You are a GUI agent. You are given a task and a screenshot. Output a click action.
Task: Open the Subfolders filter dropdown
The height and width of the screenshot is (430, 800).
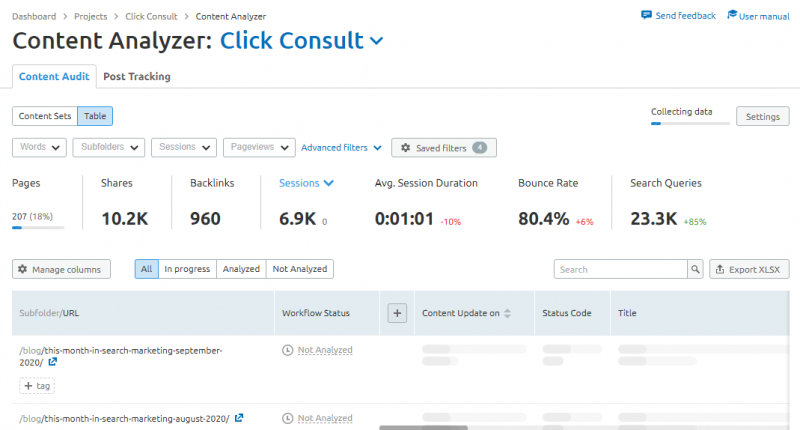(x=109, y=147)
